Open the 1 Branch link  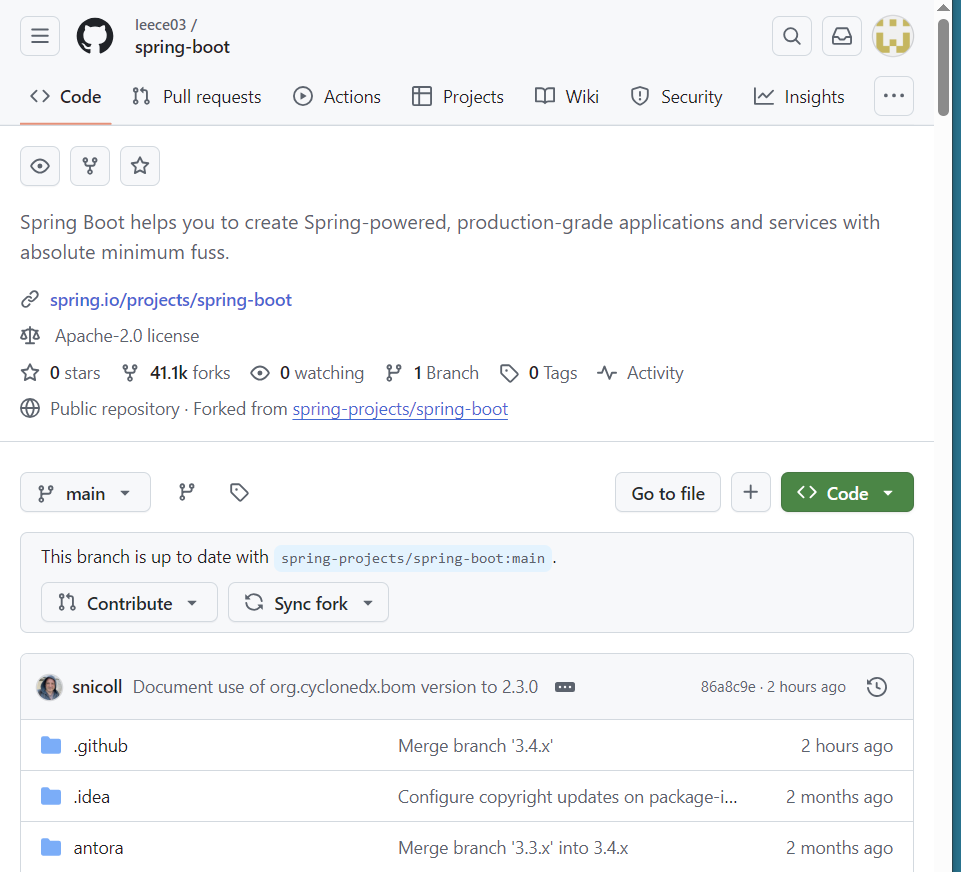click(432, 373)
